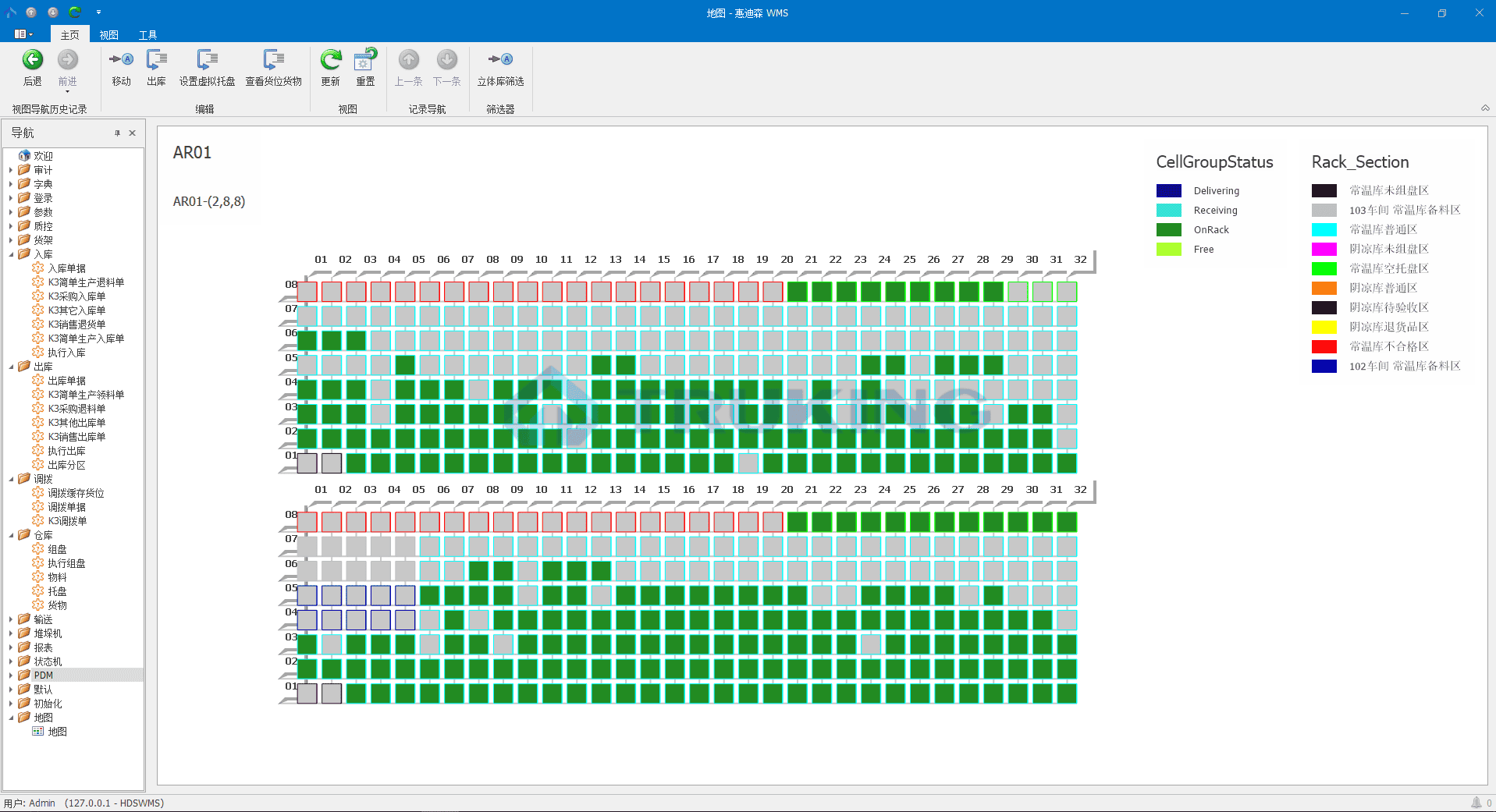Close the 导航 navigation panel
1496x812 pixels.
133,133
